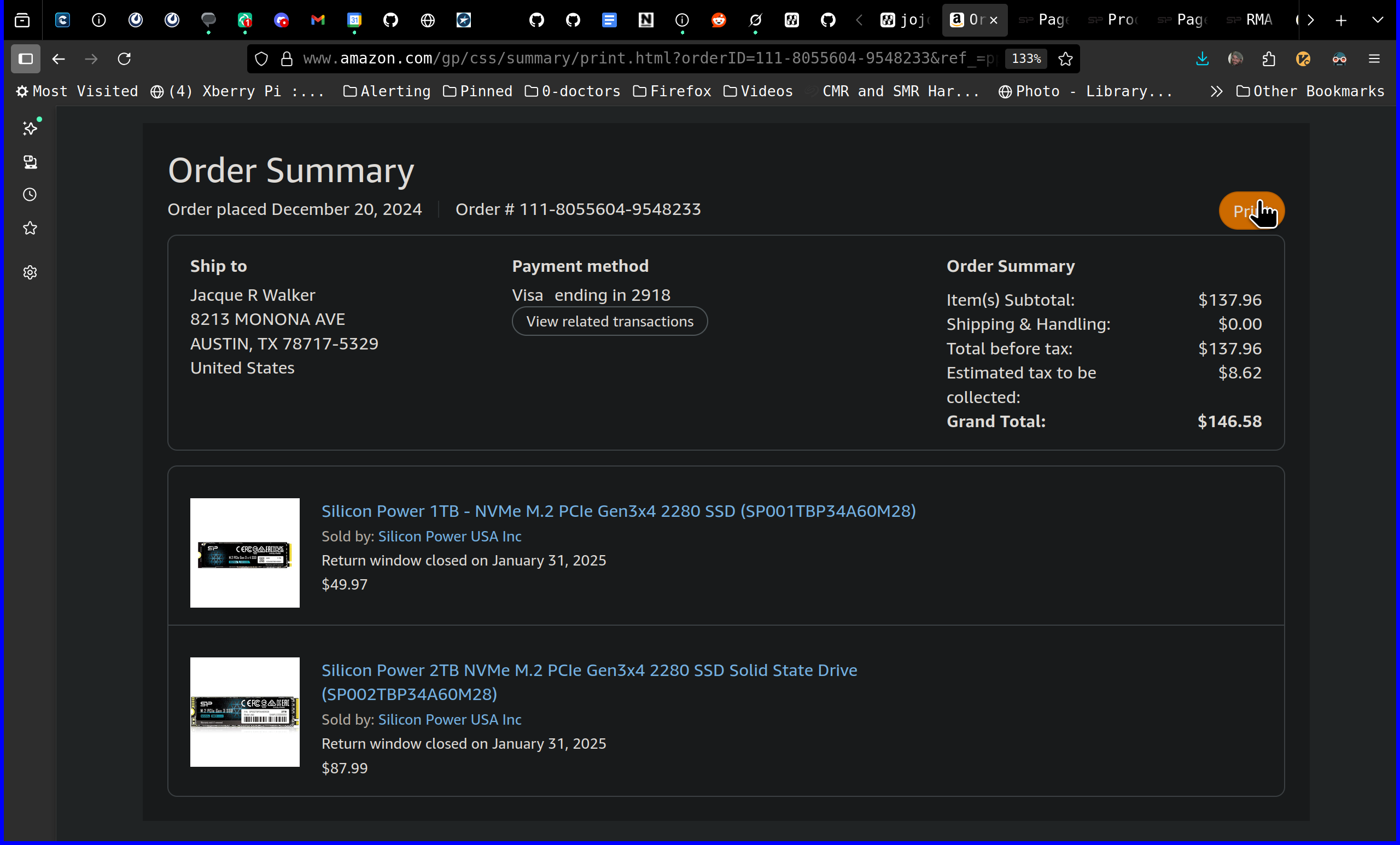Click the 133% zoom level indicator

point(1025,59)
